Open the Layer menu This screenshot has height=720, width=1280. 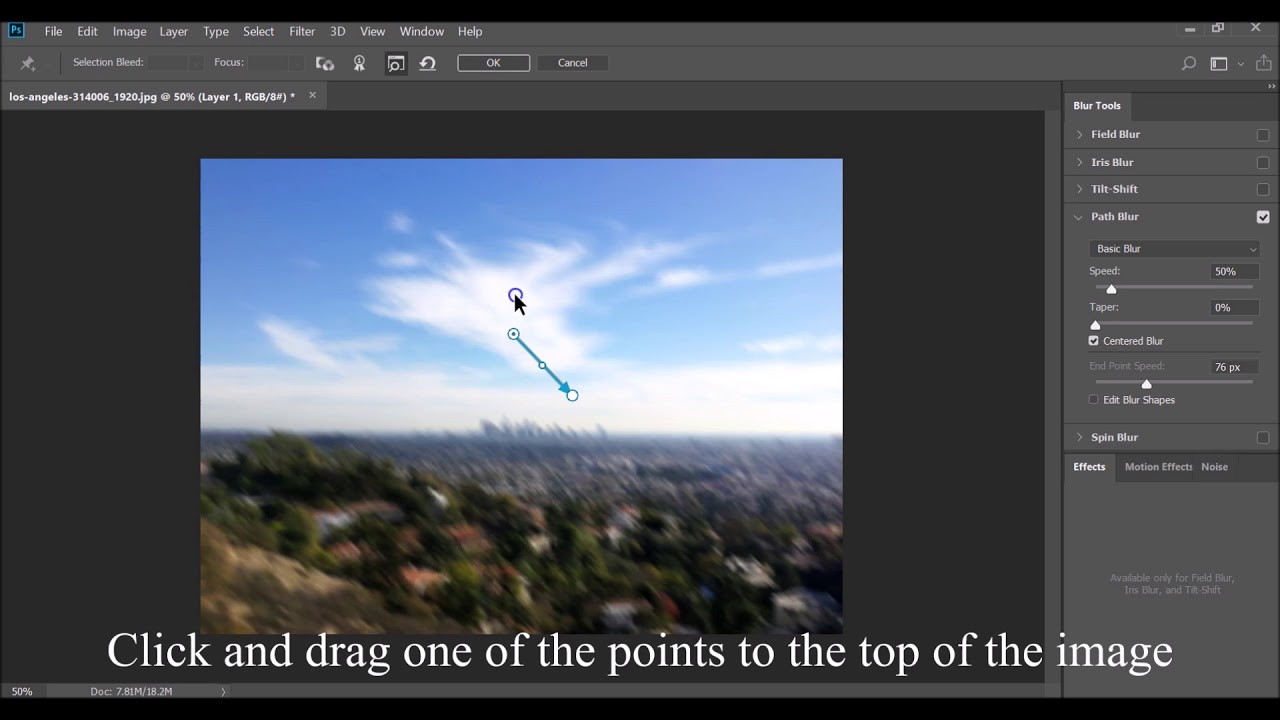tap(173, 31)
